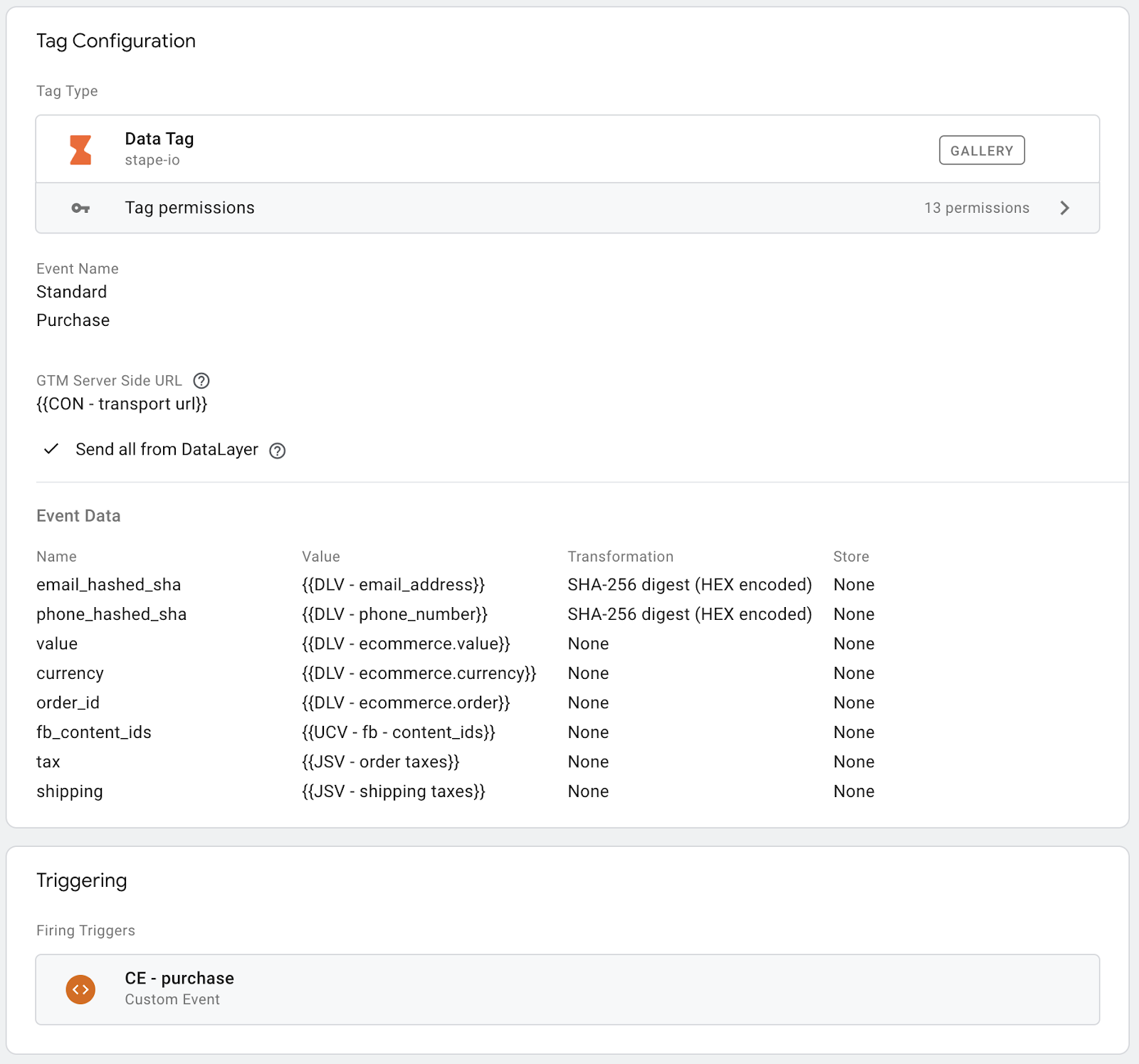Screen dimensions: 1139x1064
Task: Click the currency row name
Action: (x=70, y=673)
